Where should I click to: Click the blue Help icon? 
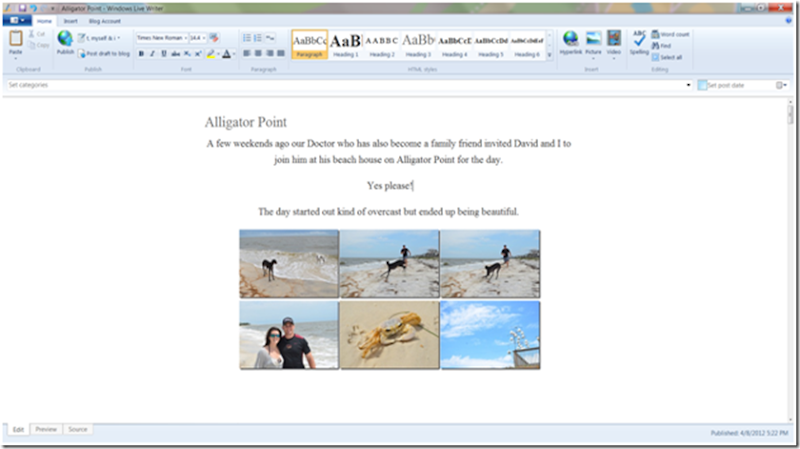click(x=789, y=21)
